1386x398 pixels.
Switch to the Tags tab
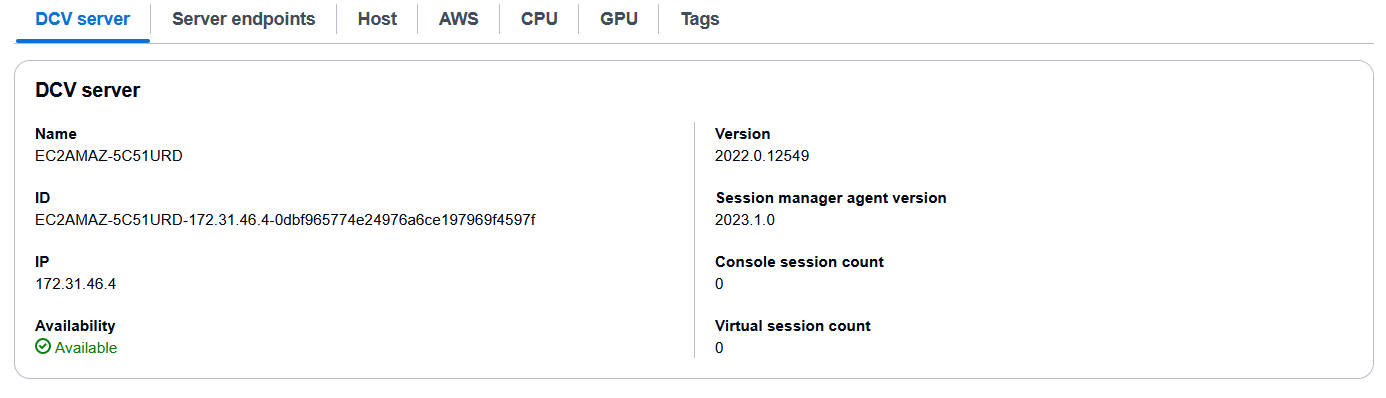(700, 19)
